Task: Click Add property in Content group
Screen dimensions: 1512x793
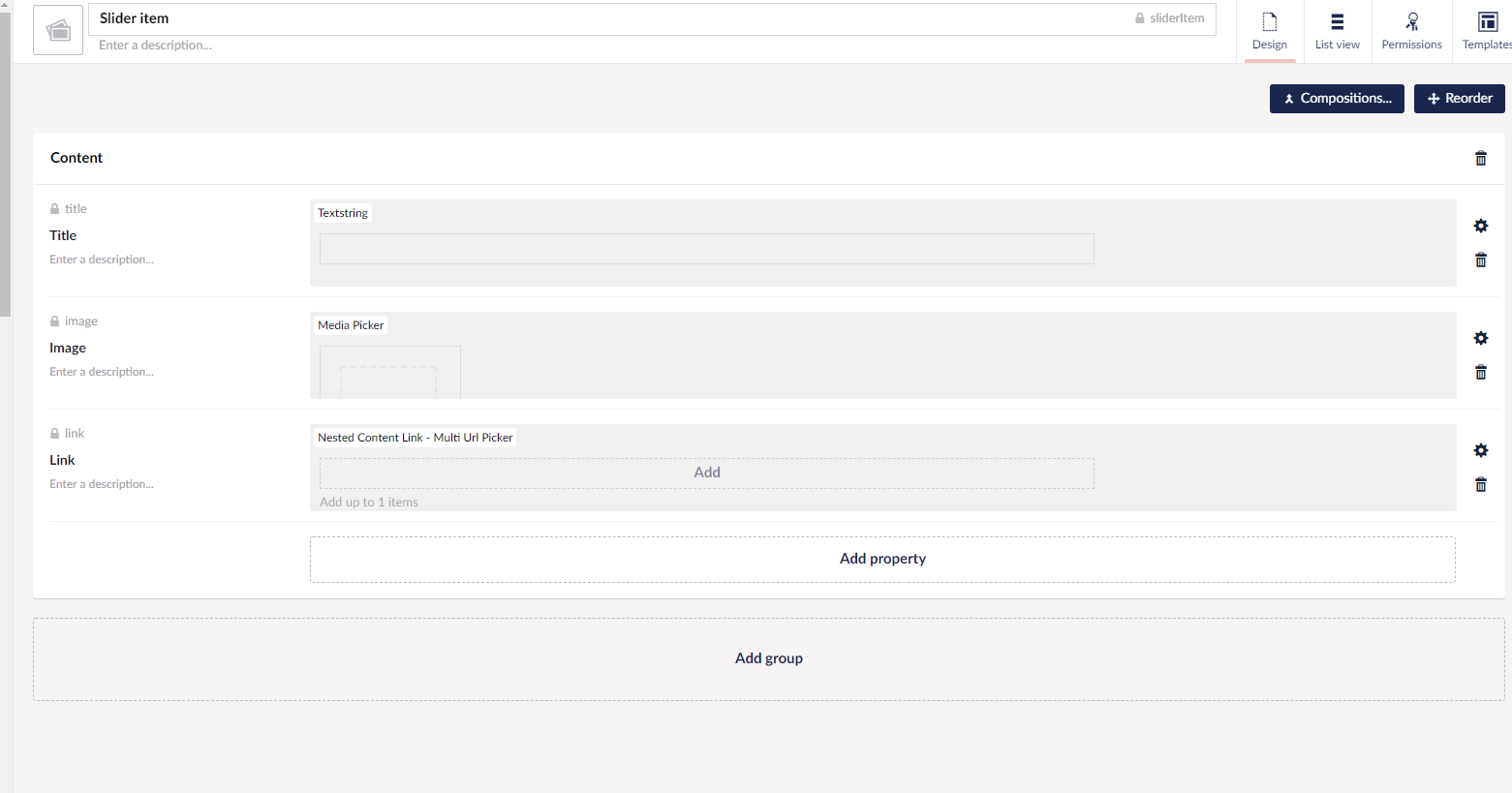Action: [882, 559]
